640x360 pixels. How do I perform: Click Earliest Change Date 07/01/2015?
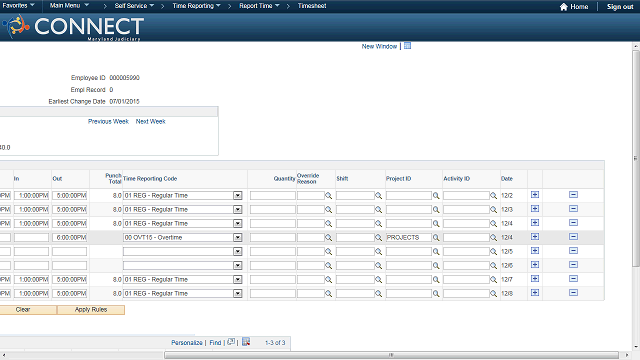point(124,101)
